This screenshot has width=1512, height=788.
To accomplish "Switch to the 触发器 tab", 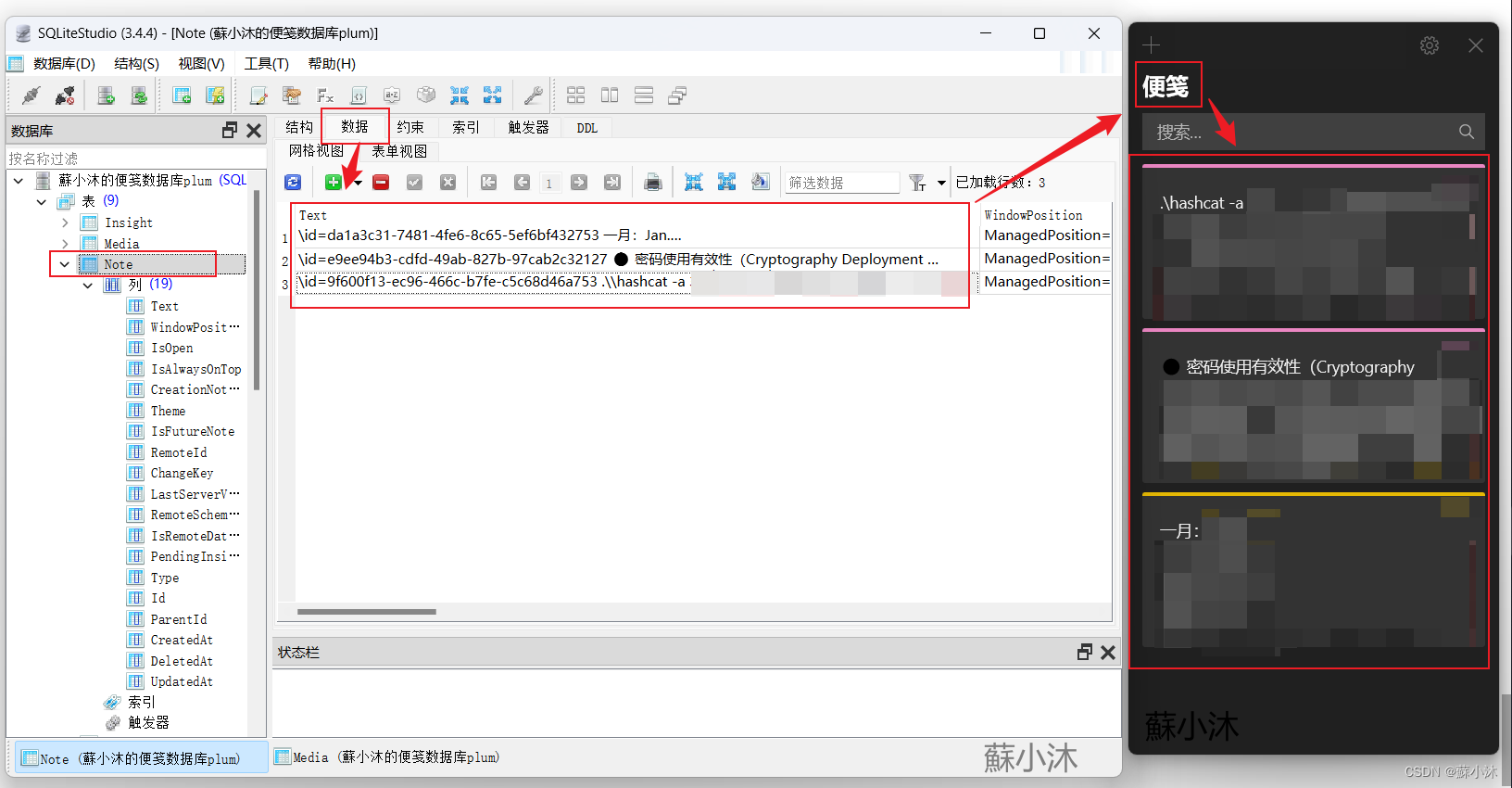I will tap(529, 127).
